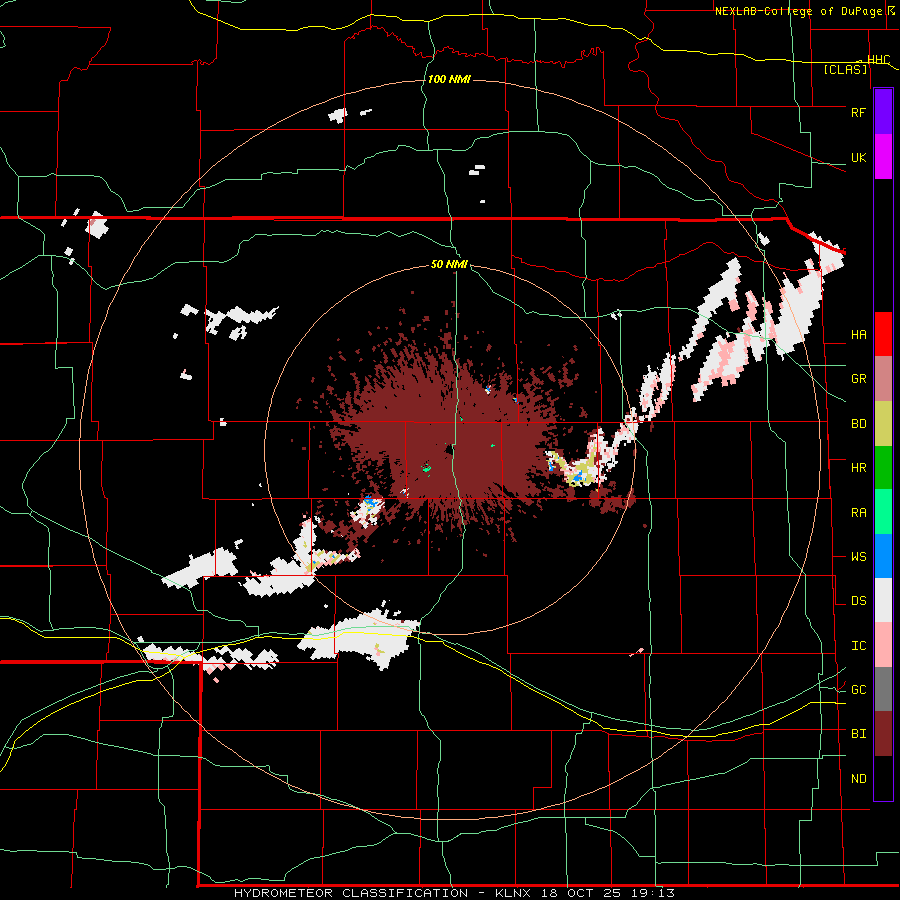This screenshot has height=900, width=900.
Task: Click the GR legend label
Action: pos(858,379)
